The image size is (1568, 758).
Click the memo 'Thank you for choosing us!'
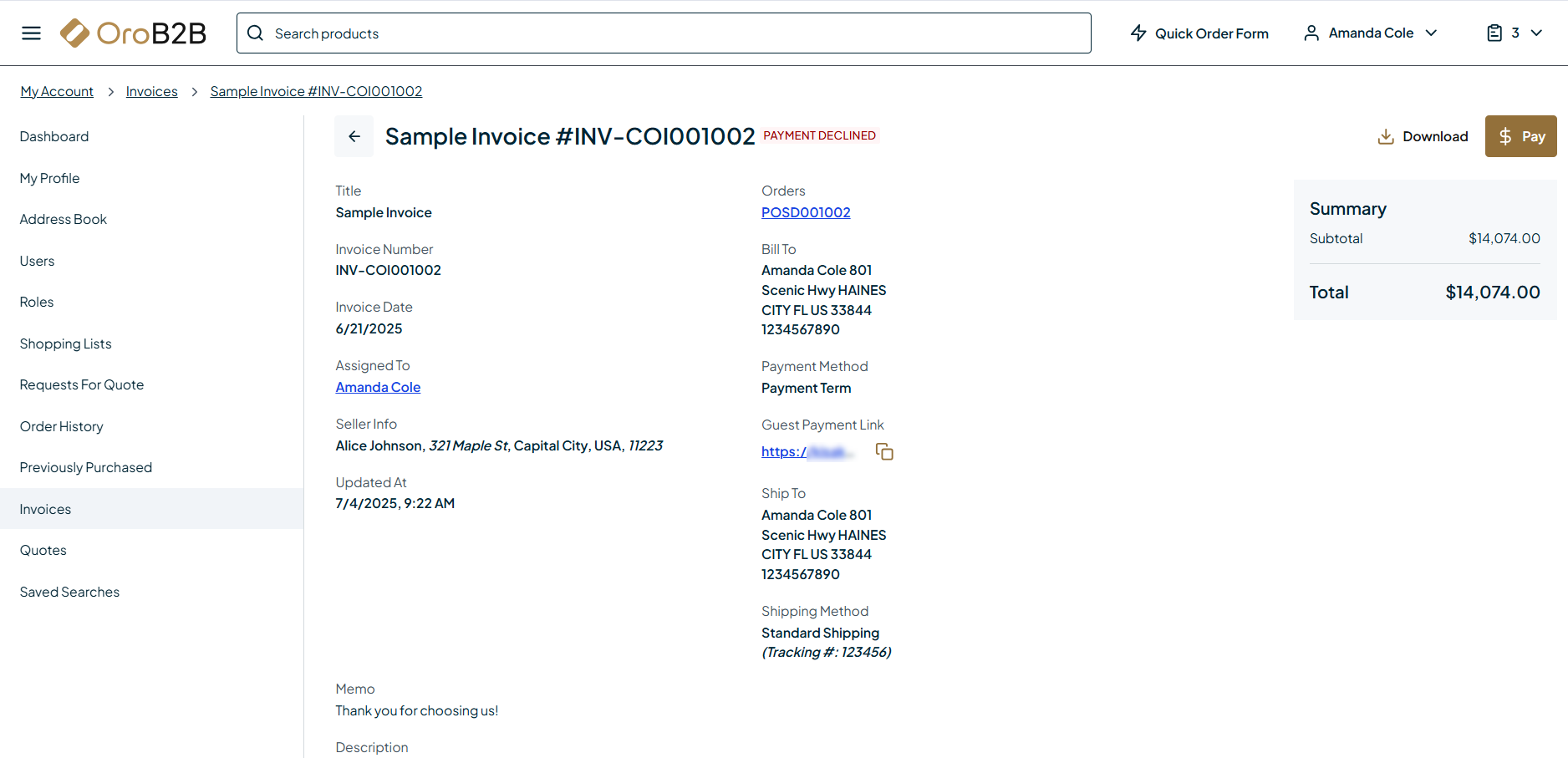[x=417, y=710]
